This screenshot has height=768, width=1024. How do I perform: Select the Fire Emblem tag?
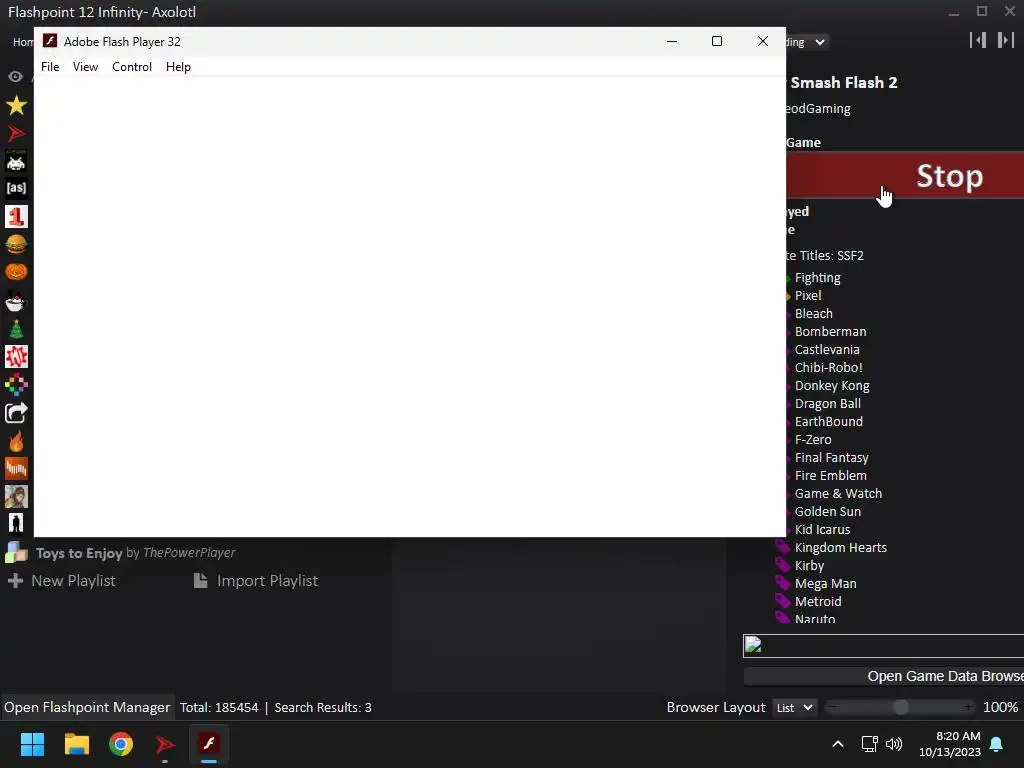[830, 475]
